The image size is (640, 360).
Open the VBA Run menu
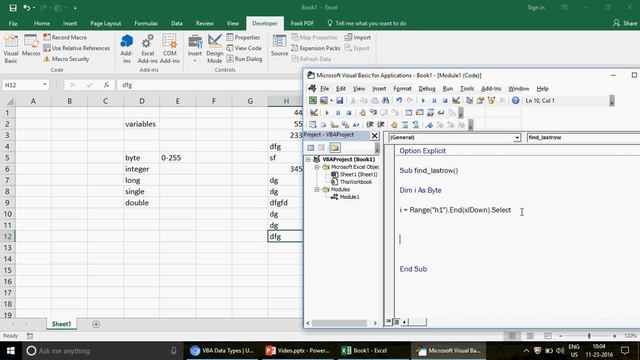[x=448, y=89]
